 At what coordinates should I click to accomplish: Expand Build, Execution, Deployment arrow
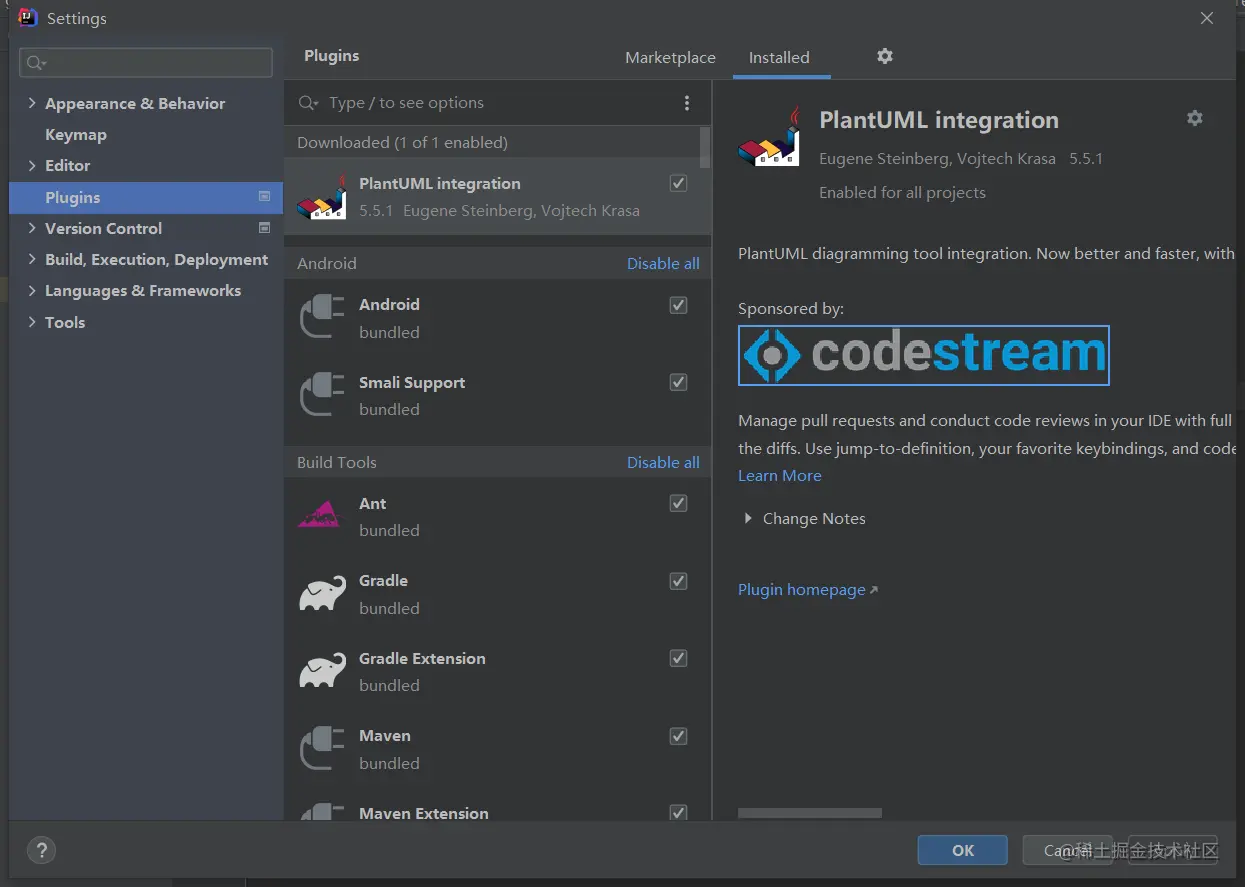coord(32,259)
